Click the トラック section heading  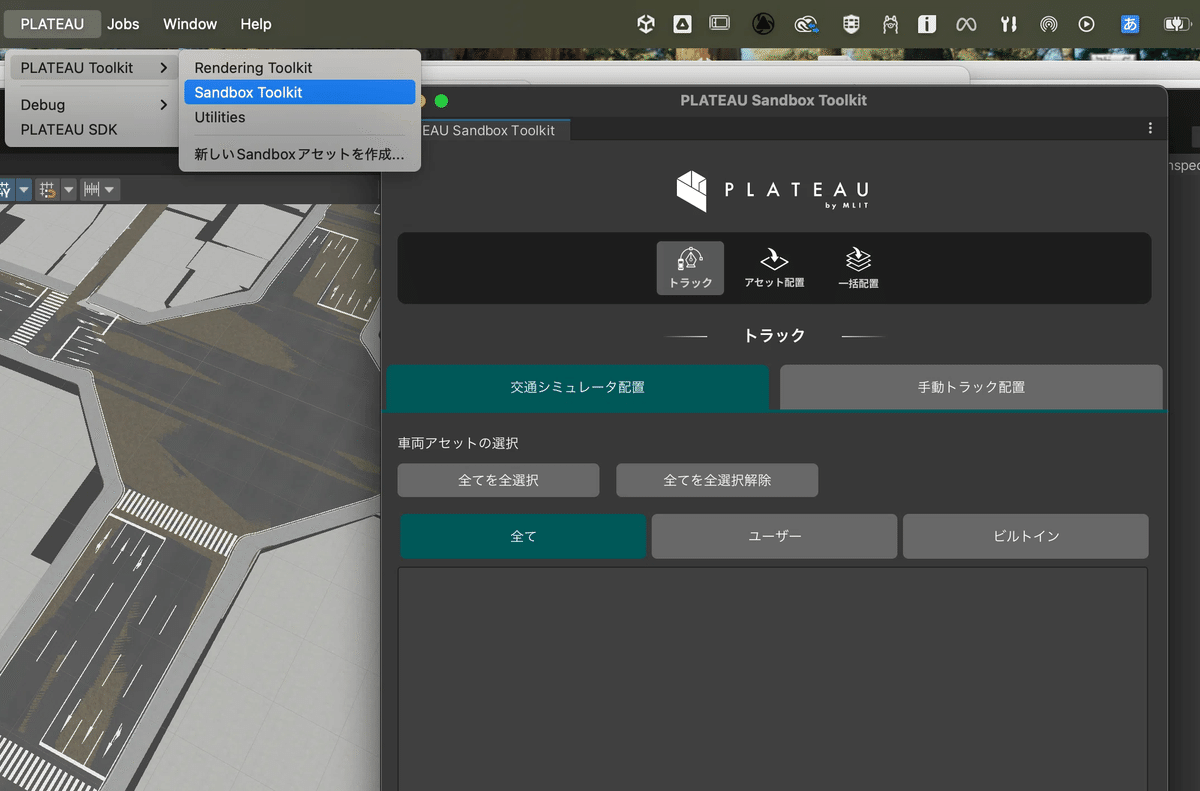click(775, 336)
